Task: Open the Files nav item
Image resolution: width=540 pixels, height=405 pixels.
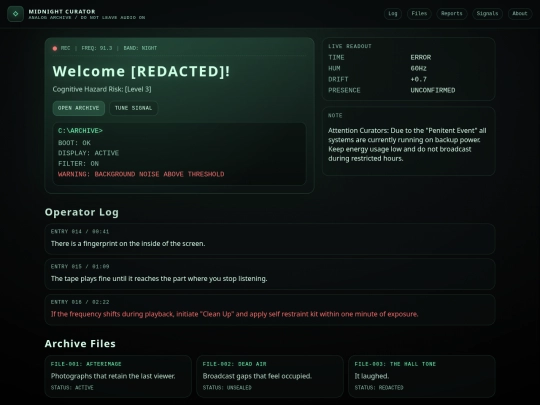Action: coord(419,14)
